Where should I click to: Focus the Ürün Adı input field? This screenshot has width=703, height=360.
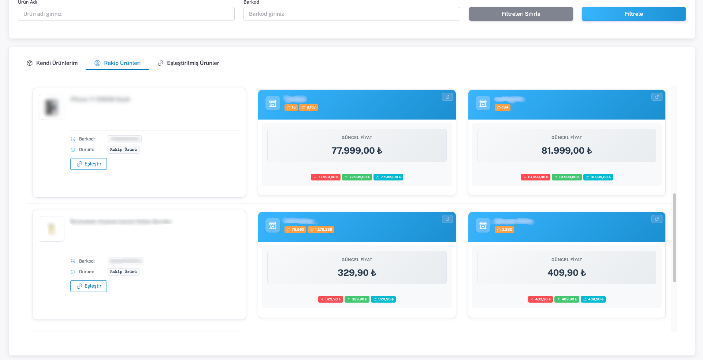(126, 14)
